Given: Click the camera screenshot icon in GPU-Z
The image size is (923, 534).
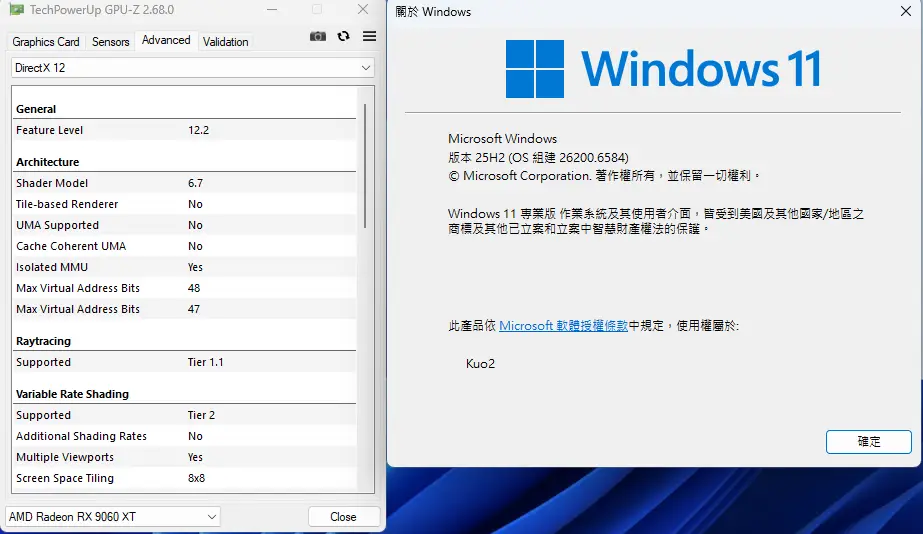Looking at the screenshot, I should pyautogui.click(x=318, y=36).
